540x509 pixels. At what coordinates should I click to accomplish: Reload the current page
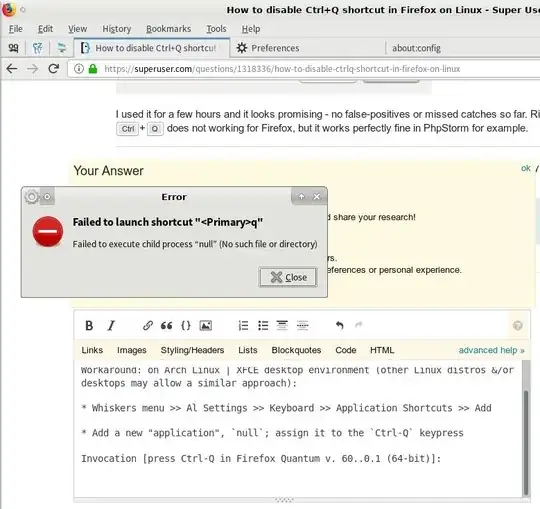click(53, 69)
